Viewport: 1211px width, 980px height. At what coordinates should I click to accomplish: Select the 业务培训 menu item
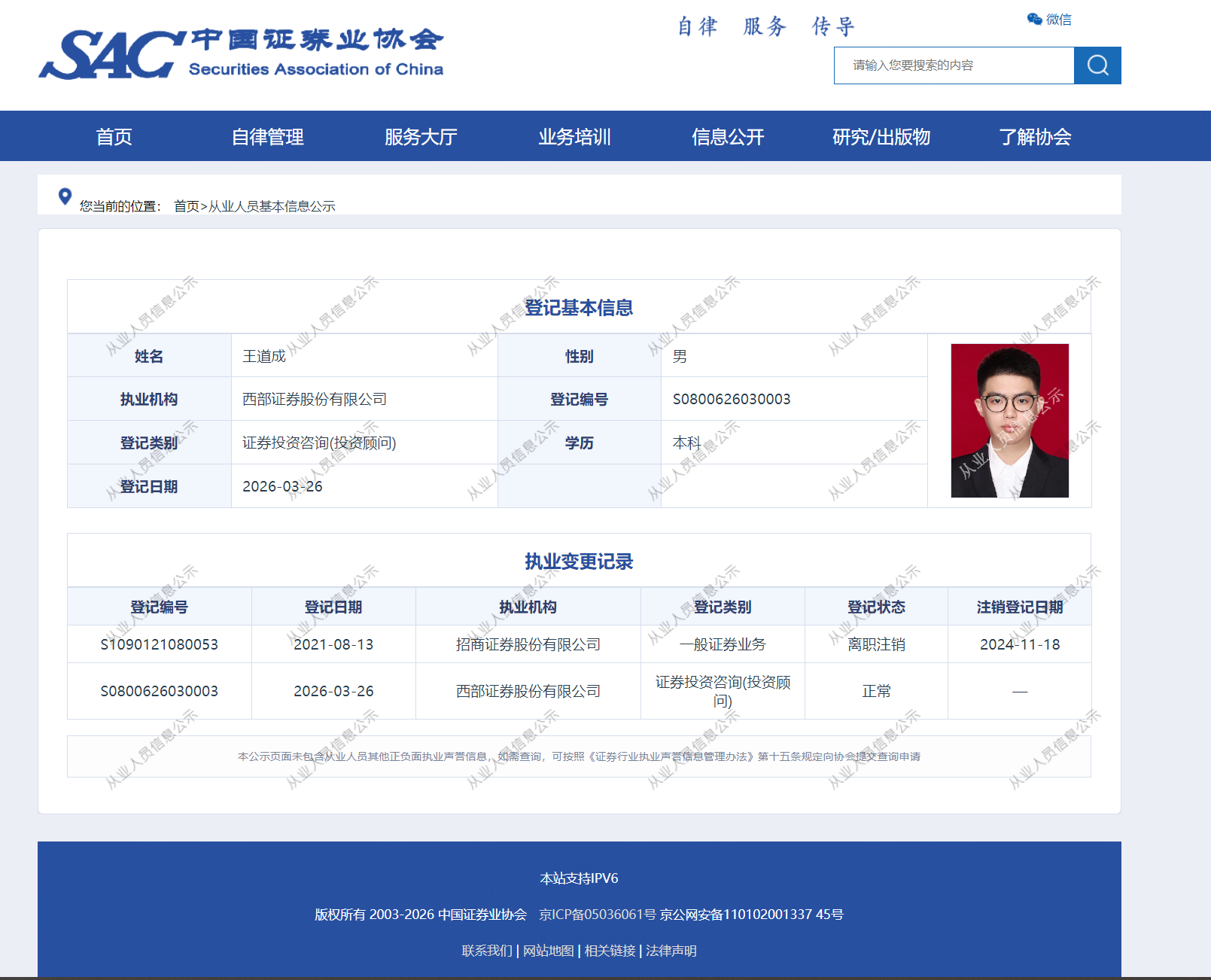point(574,137)
